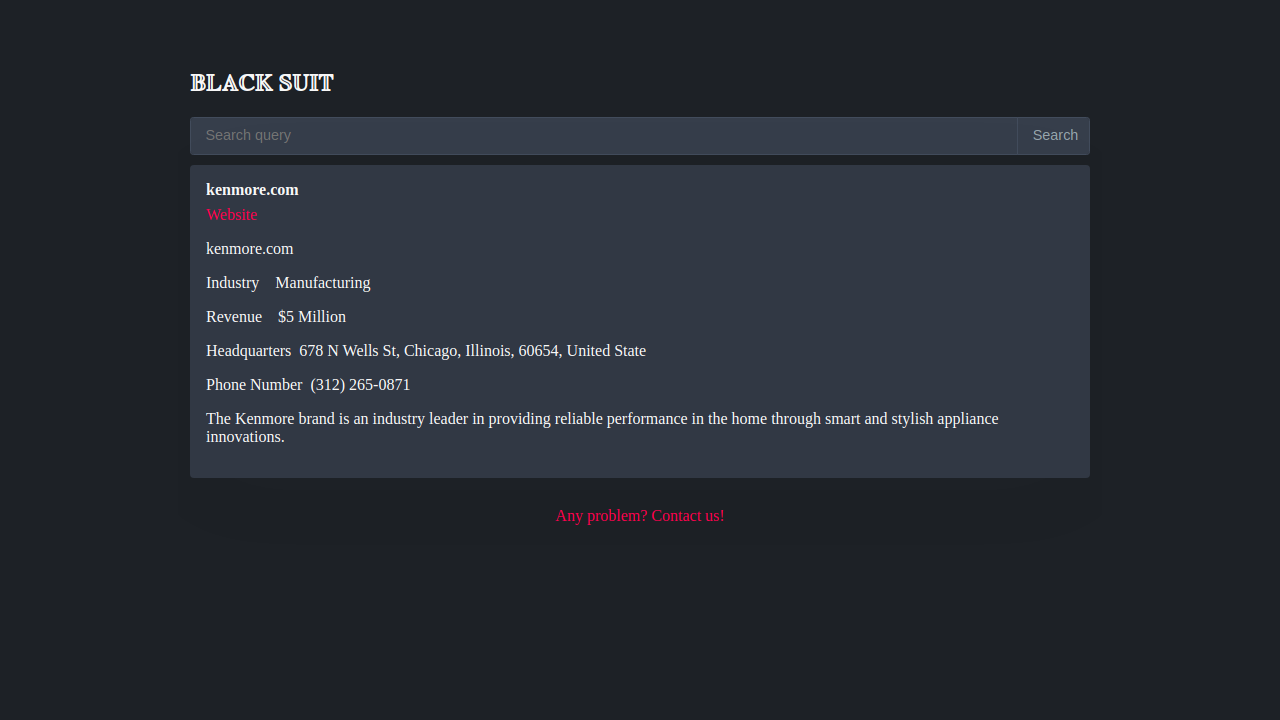Click the United State country text

pyautogui.click(x=606, y=351)
